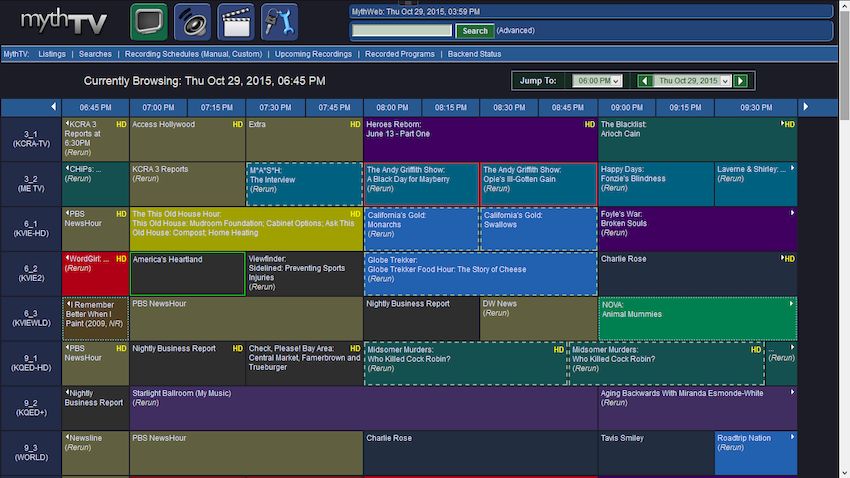Open the Music speaker icon
This screenshot has width=850, height=478.
[192, 22]
